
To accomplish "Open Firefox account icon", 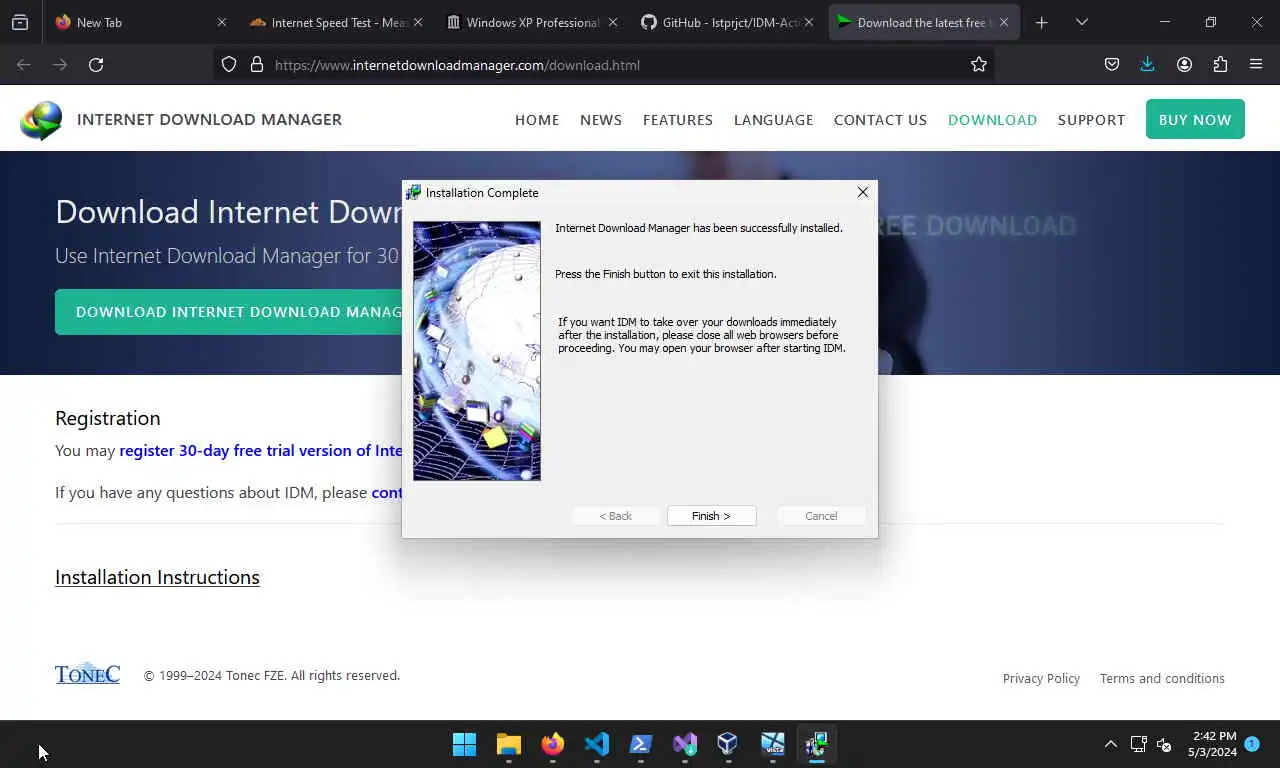I will point(1184,65).
